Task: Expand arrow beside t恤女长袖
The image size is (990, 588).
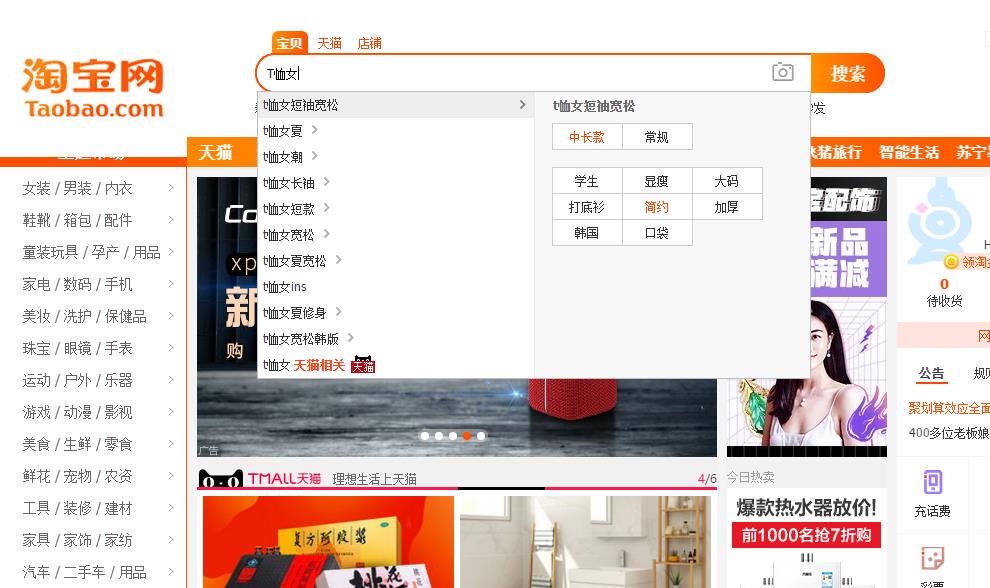Action: [326, 182]
